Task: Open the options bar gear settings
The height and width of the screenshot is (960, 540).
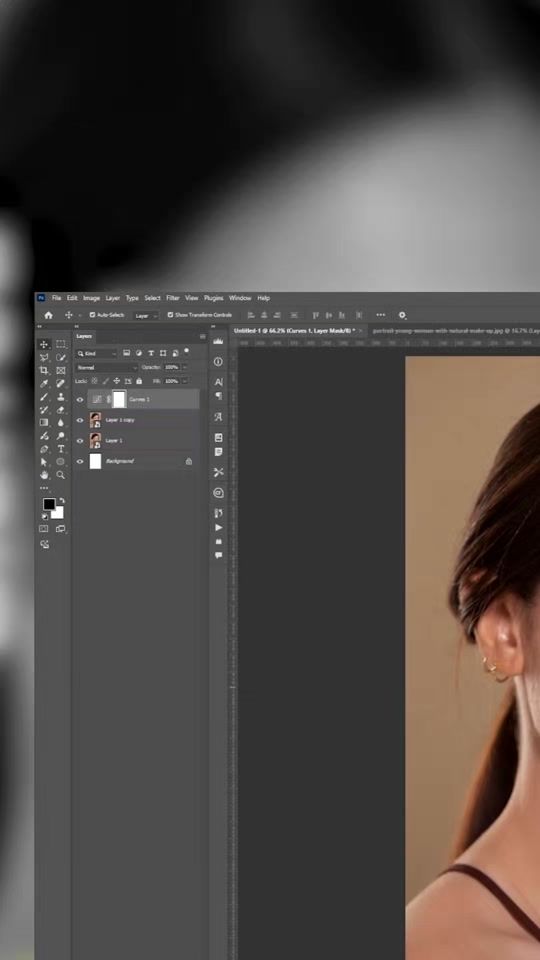Action: pos(402,315)
